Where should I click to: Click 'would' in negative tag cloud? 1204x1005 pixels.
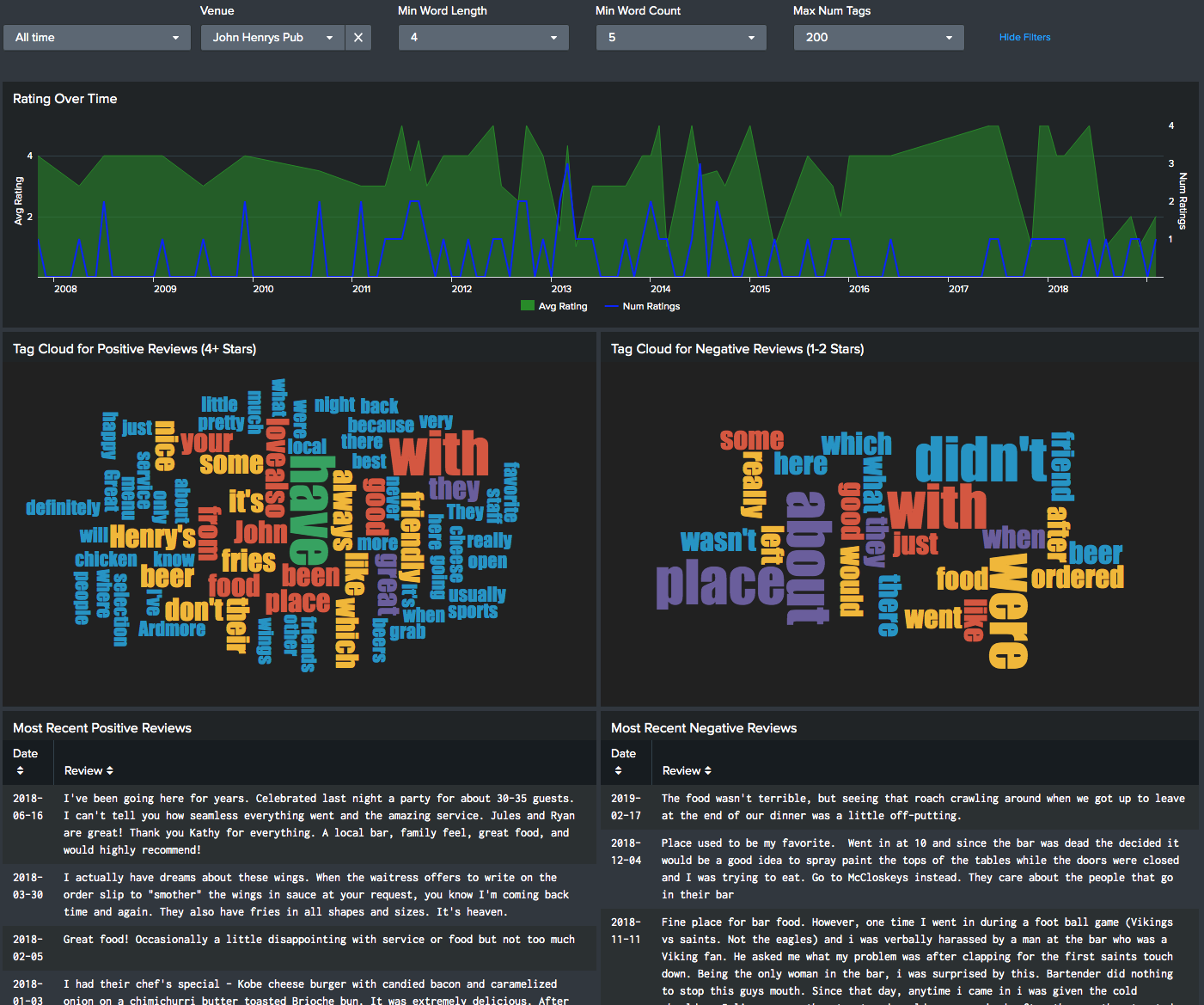pyautogui.click(x=851, y=581)
